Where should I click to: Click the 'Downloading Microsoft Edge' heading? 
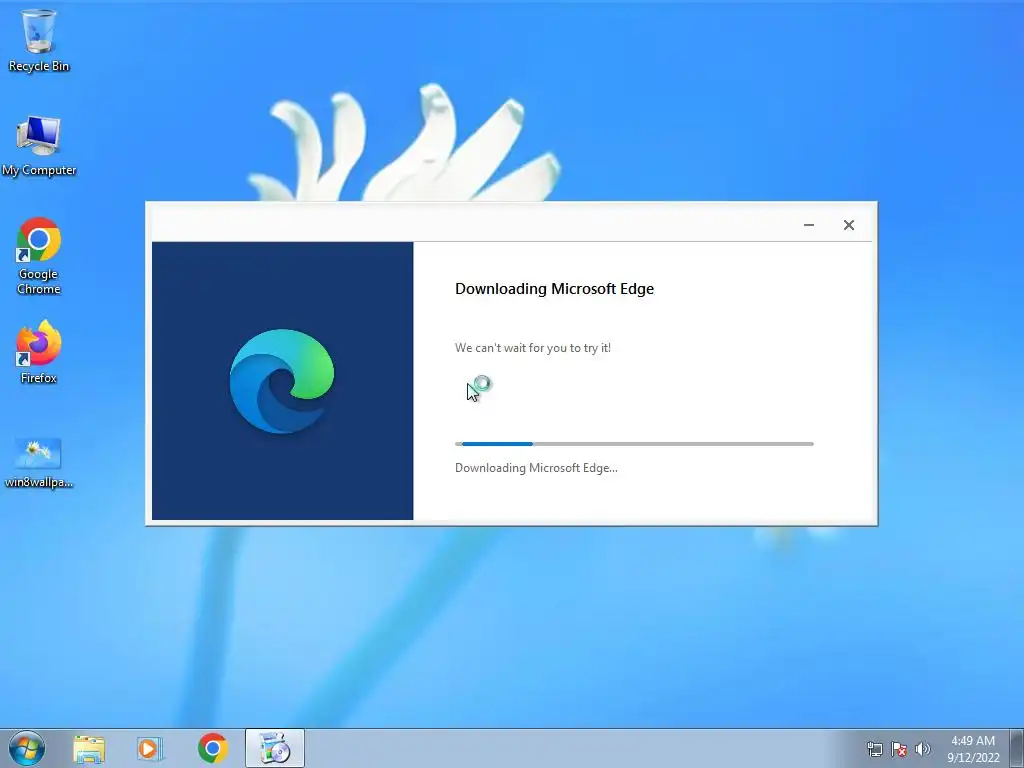coord(554,289)
